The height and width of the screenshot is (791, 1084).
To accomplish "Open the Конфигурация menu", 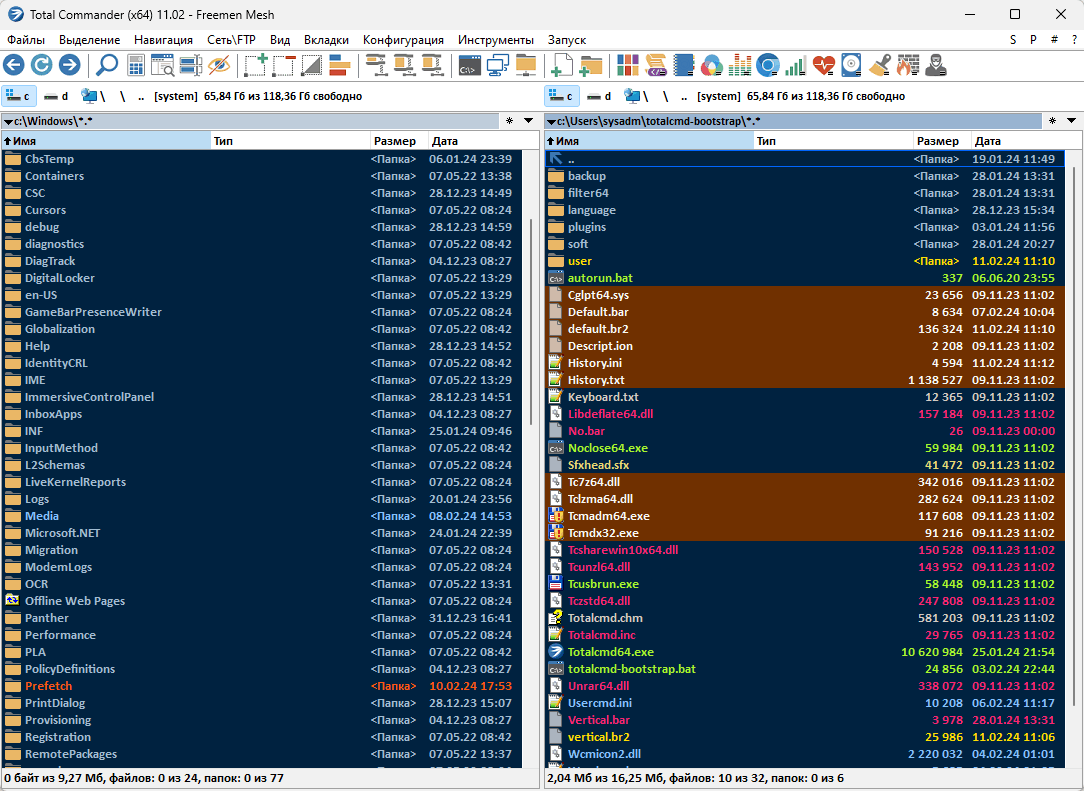I will click(403, 40).
